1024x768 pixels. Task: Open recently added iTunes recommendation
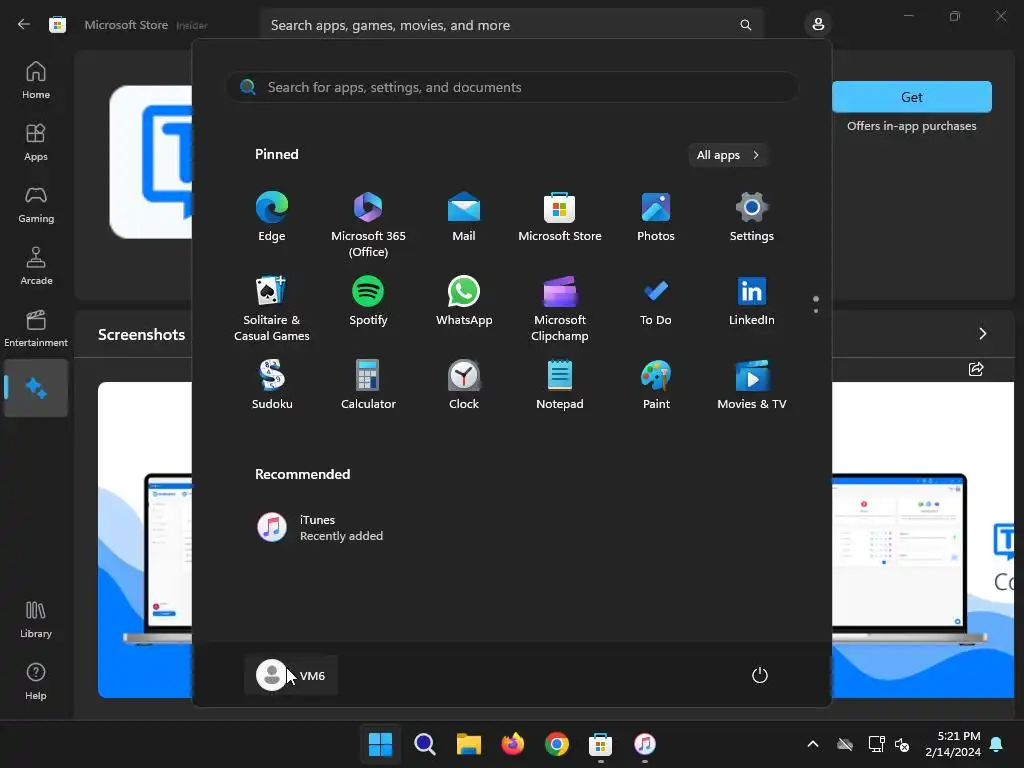point(320,527)
